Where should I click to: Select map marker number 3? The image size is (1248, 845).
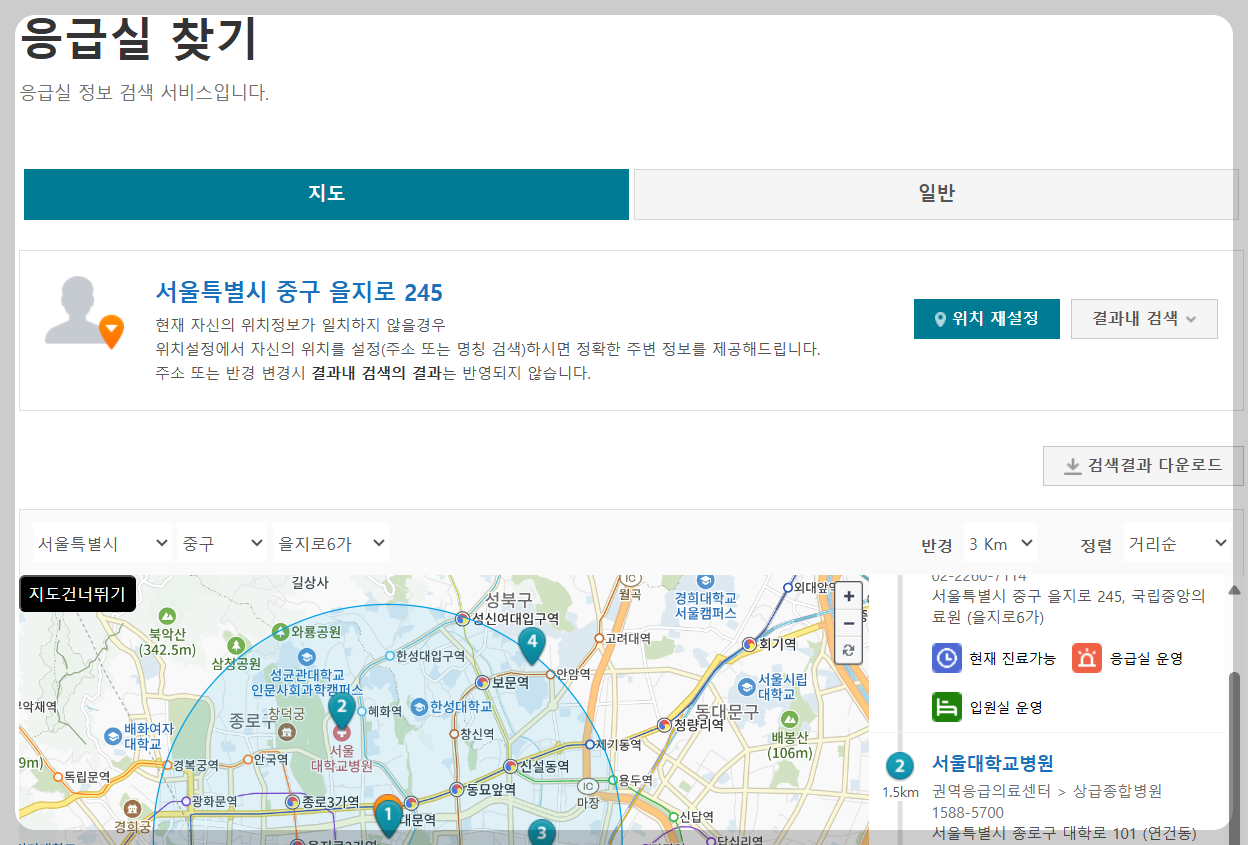click(x=541, y=832)
